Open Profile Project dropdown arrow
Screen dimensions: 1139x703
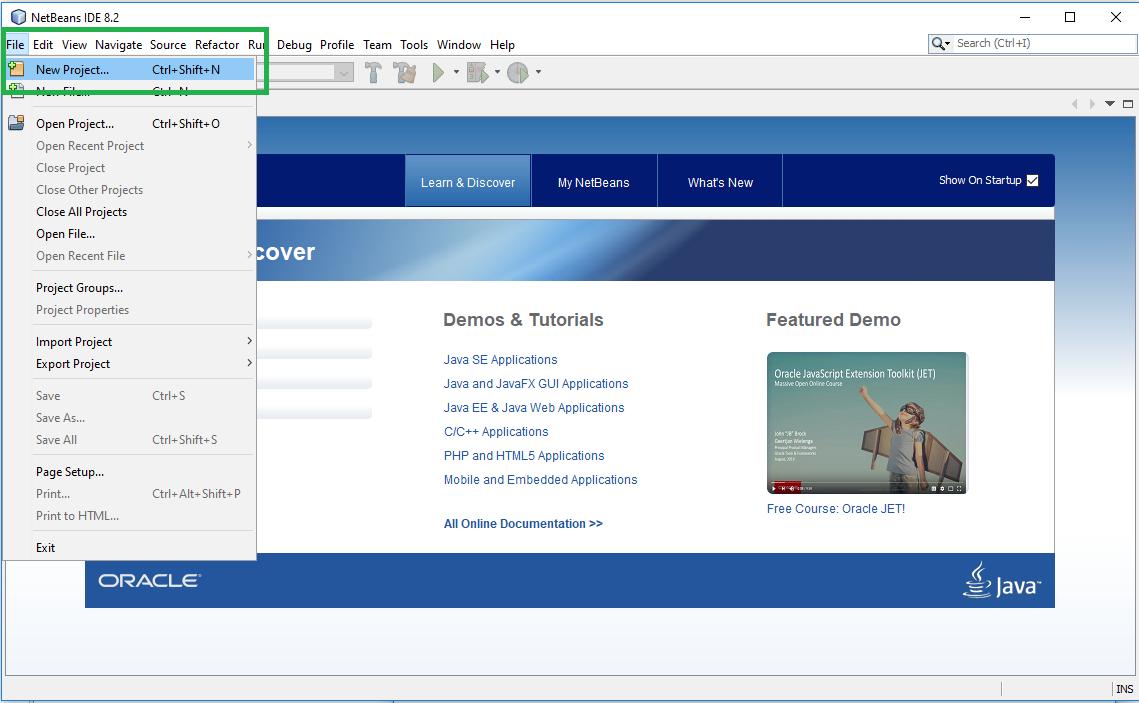(538, 72)
